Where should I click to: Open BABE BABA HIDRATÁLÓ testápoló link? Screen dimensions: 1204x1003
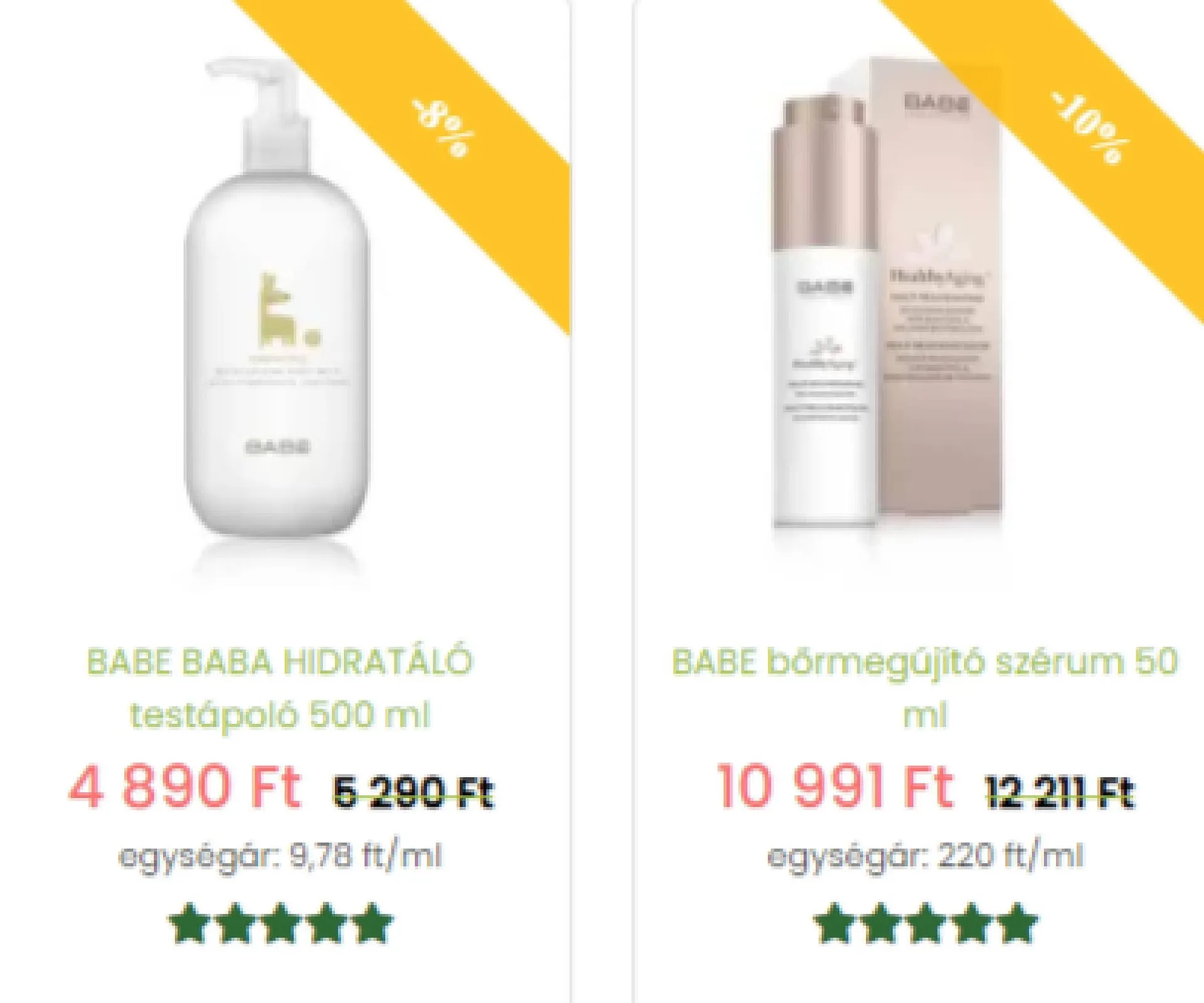(280, 688)
